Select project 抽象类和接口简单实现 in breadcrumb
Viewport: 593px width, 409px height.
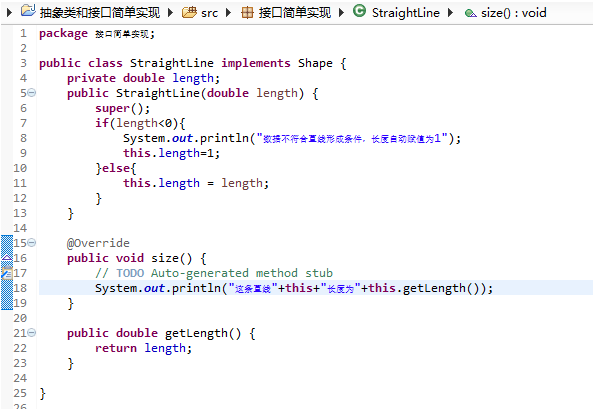click(x=100, y=13)
